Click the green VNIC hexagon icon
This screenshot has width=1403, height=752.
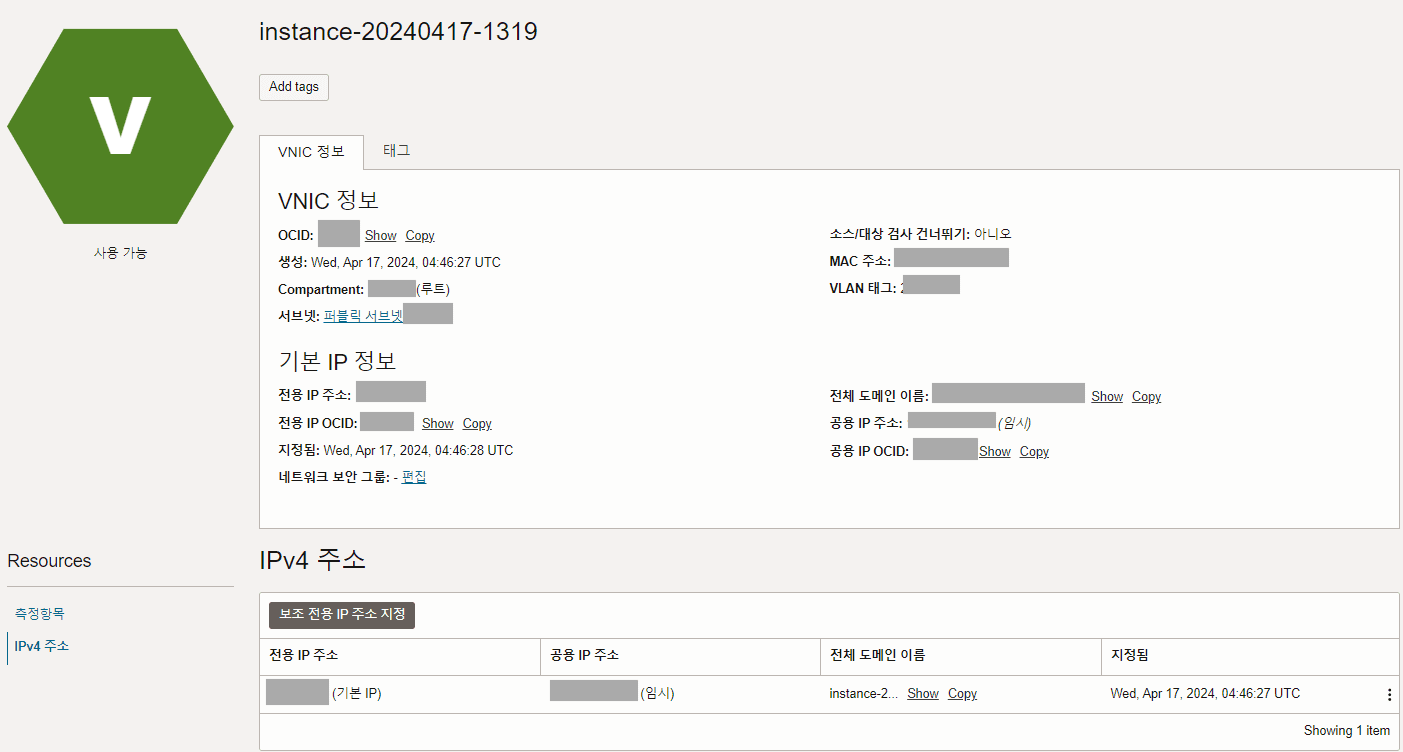pos(120,126)
